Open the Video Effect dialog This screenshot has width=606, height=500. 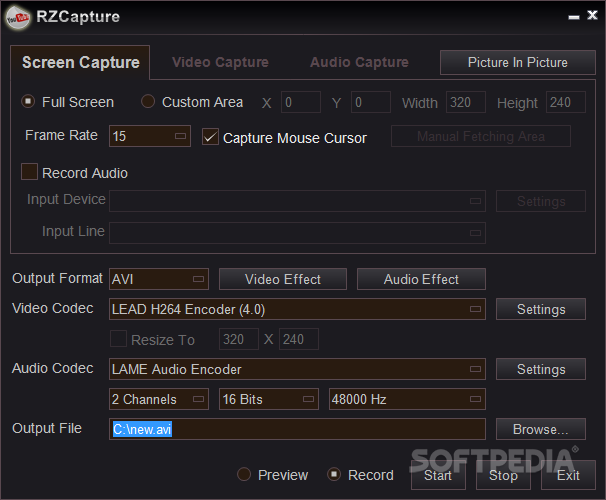pos(283,279)
